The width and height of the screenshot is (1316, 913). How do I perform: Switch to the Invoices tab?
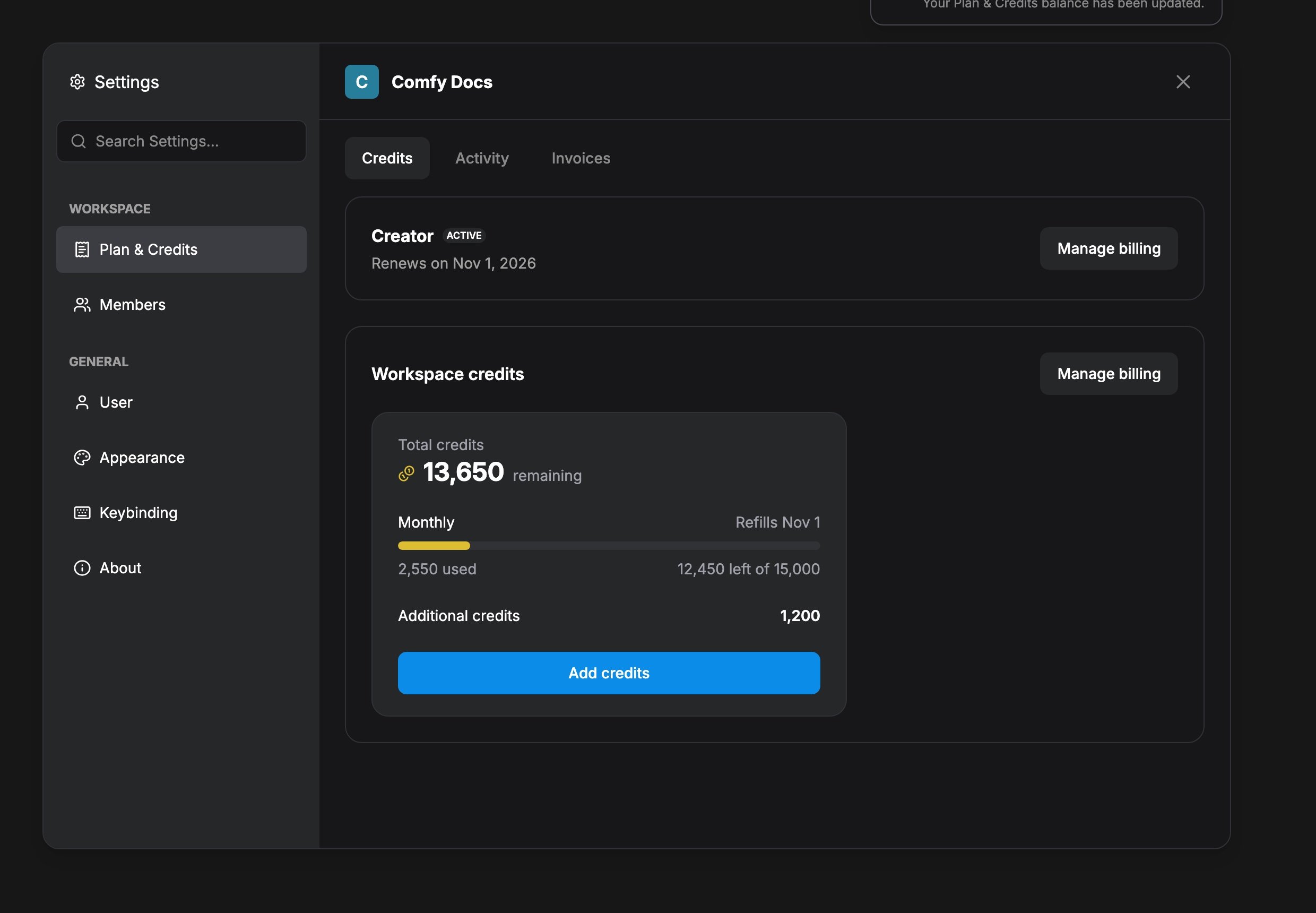click(x=581, y=158)
